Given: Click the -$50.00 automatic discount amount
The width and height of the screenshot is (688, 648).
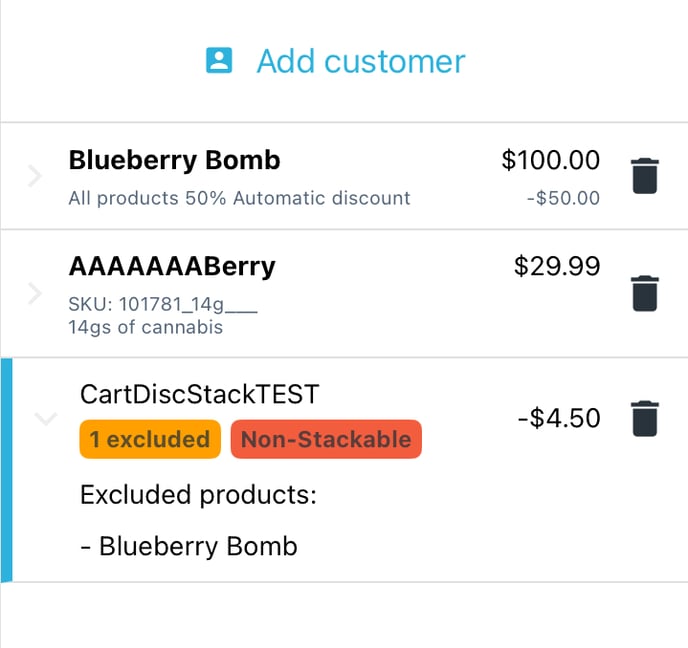Looking at the screenshot, I should [x=563, y=198].
